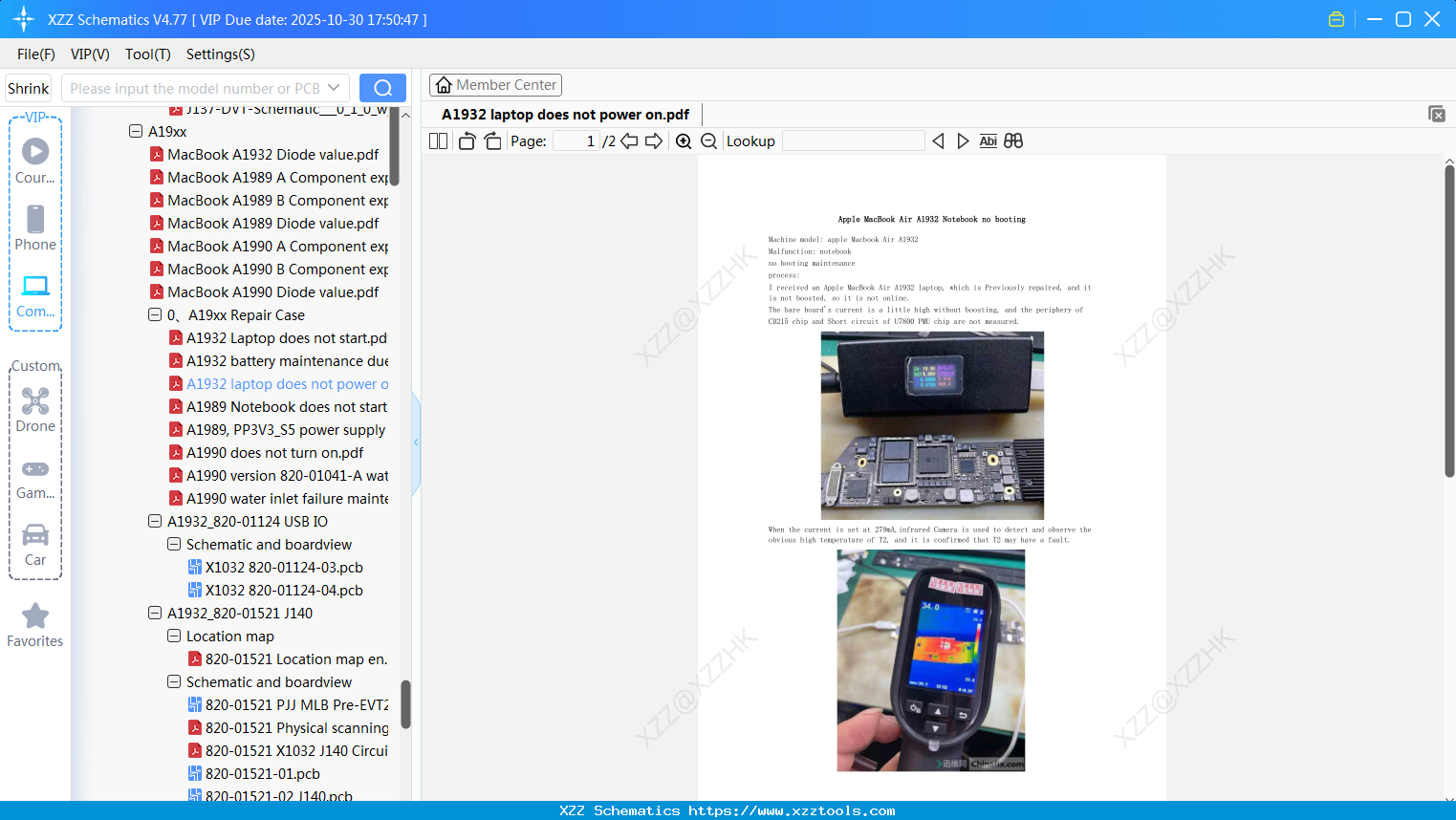This screenshot has height=820, width=1456.
Task: Open 'A1989 Notebook does not start' file
Action: click(x=278, y=406)
